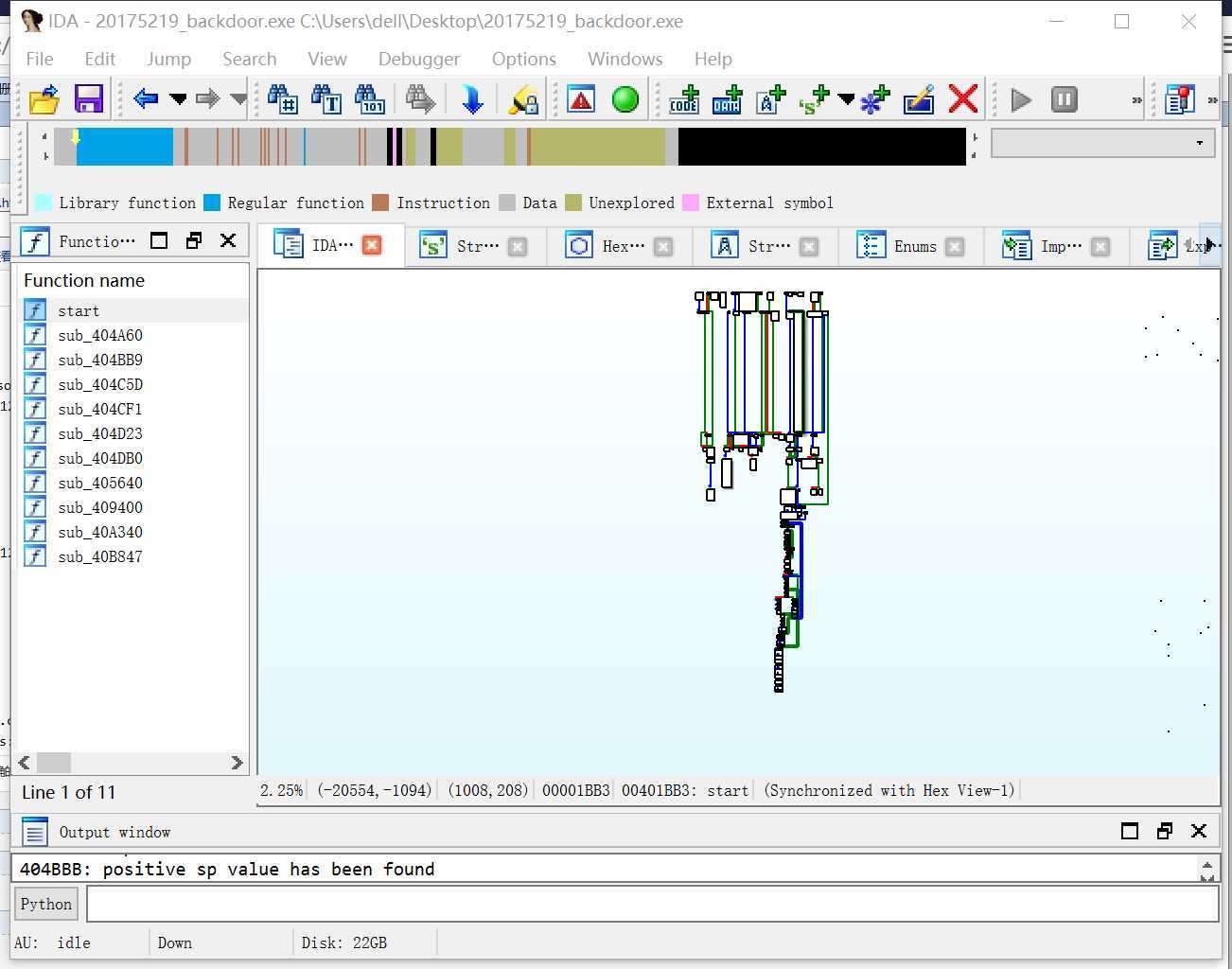Open the View menu
Screen dimensions: 1232x969
[x=327, y=59]
